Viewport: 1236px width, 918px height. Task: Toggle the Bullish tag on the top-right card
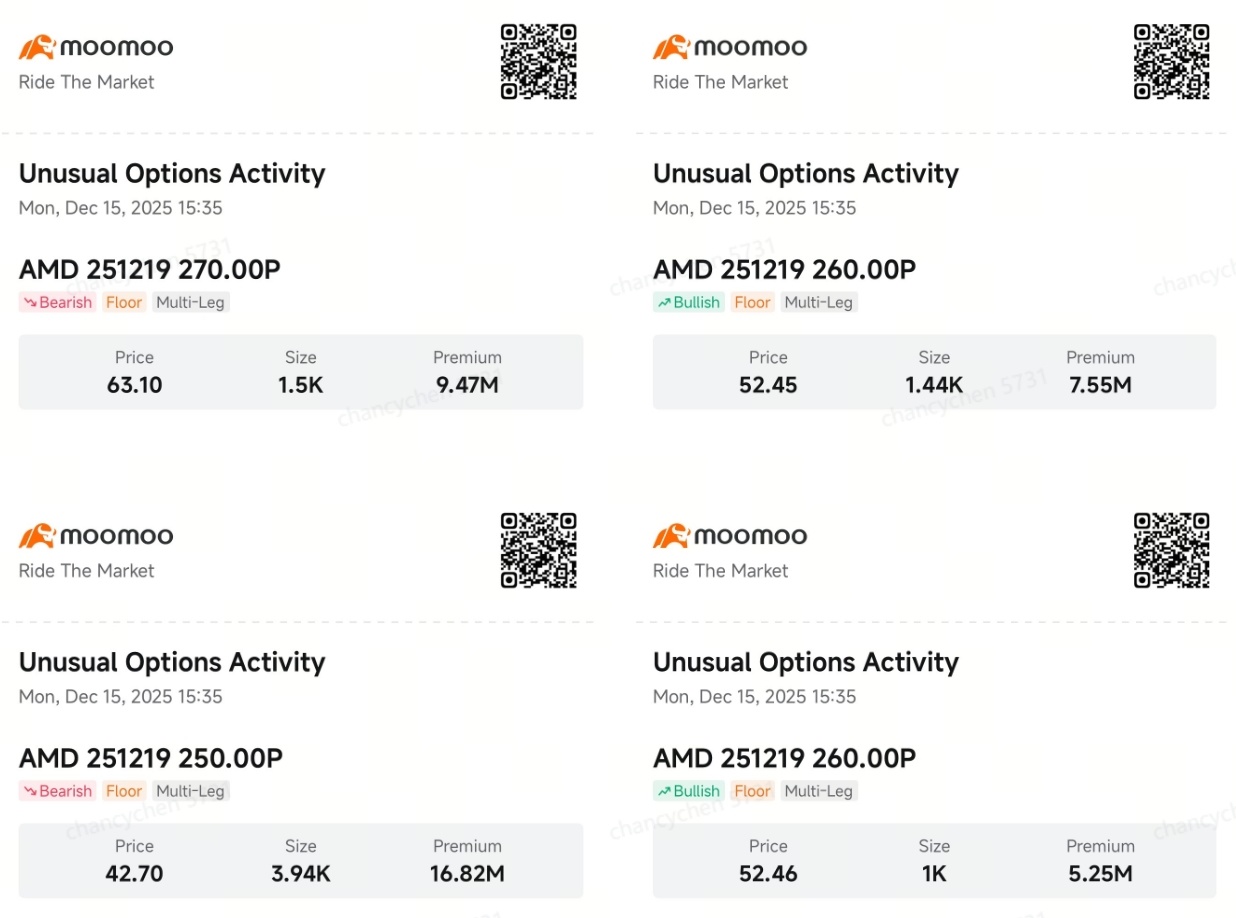(x=688, y=302)
